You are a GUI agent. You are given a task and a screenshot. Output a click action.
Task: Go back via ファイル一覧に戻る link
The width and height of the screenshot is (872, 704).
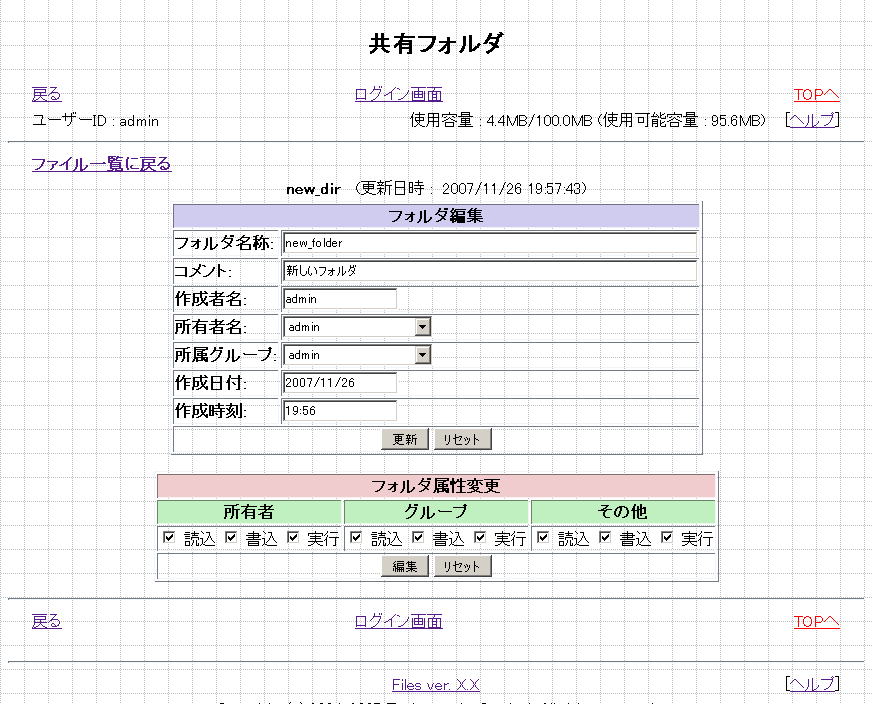101,164
